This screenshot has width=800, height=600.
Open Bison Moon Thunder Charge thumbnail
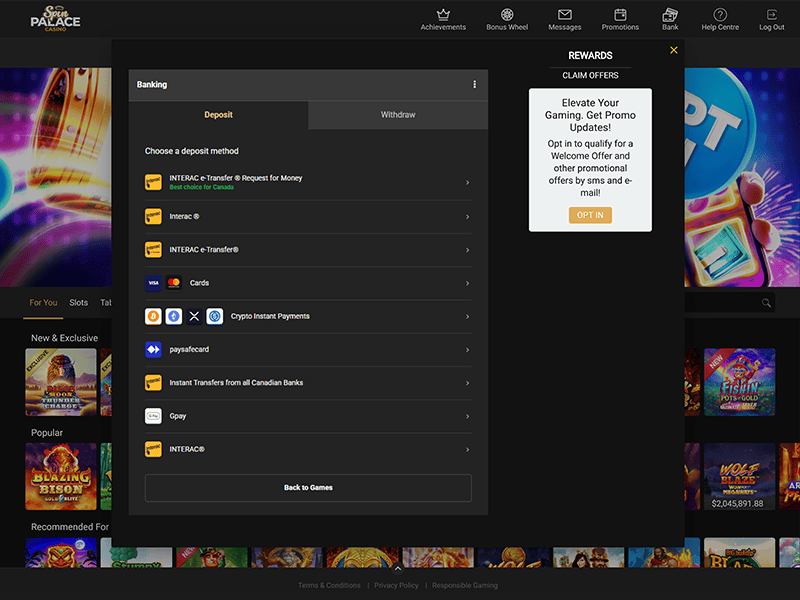click(61, 382)
